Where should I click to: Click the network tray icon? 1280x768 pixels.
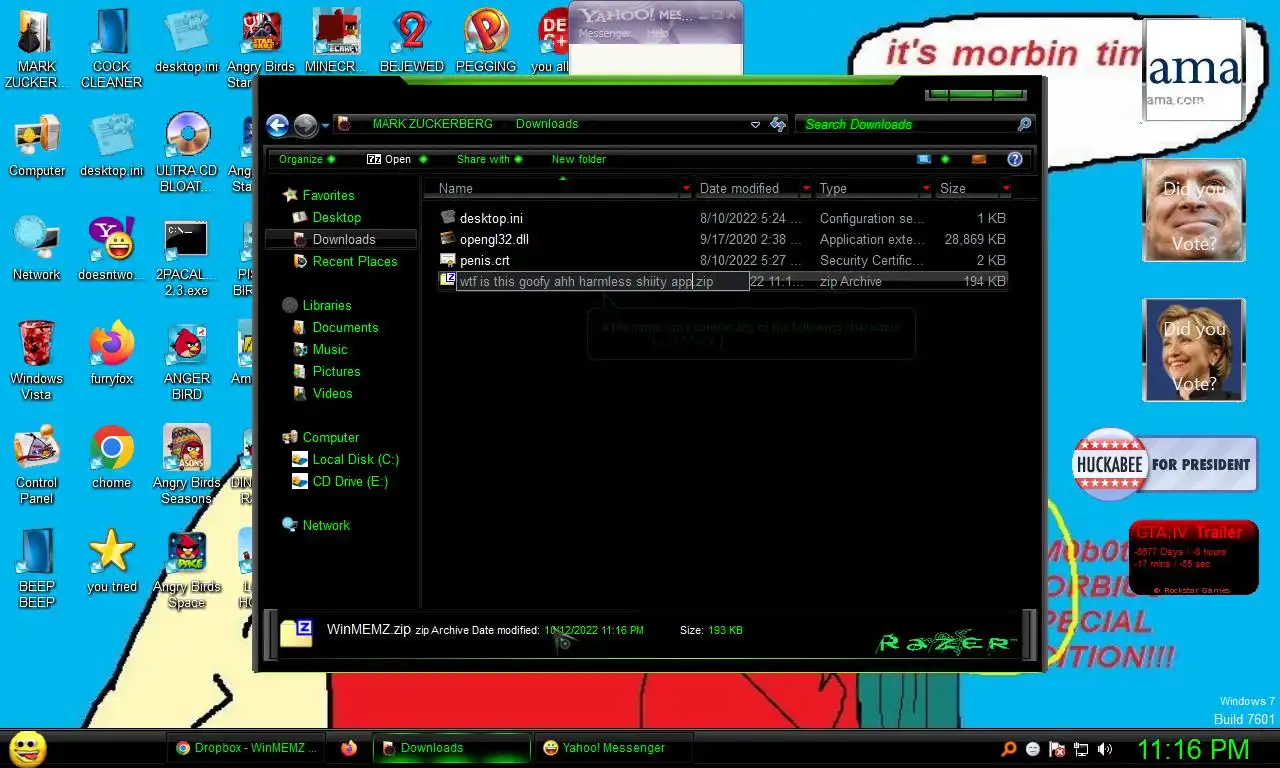1080,749
